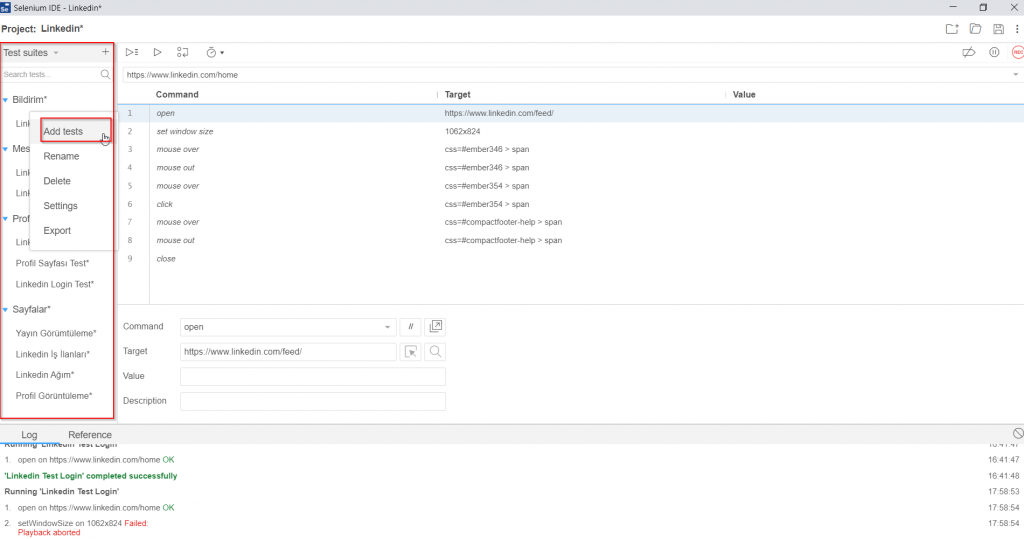The height and width of the screenshot is (539, 1024).
Task: Select the Profil Sayfası Test* test
Action: (52, 263)
